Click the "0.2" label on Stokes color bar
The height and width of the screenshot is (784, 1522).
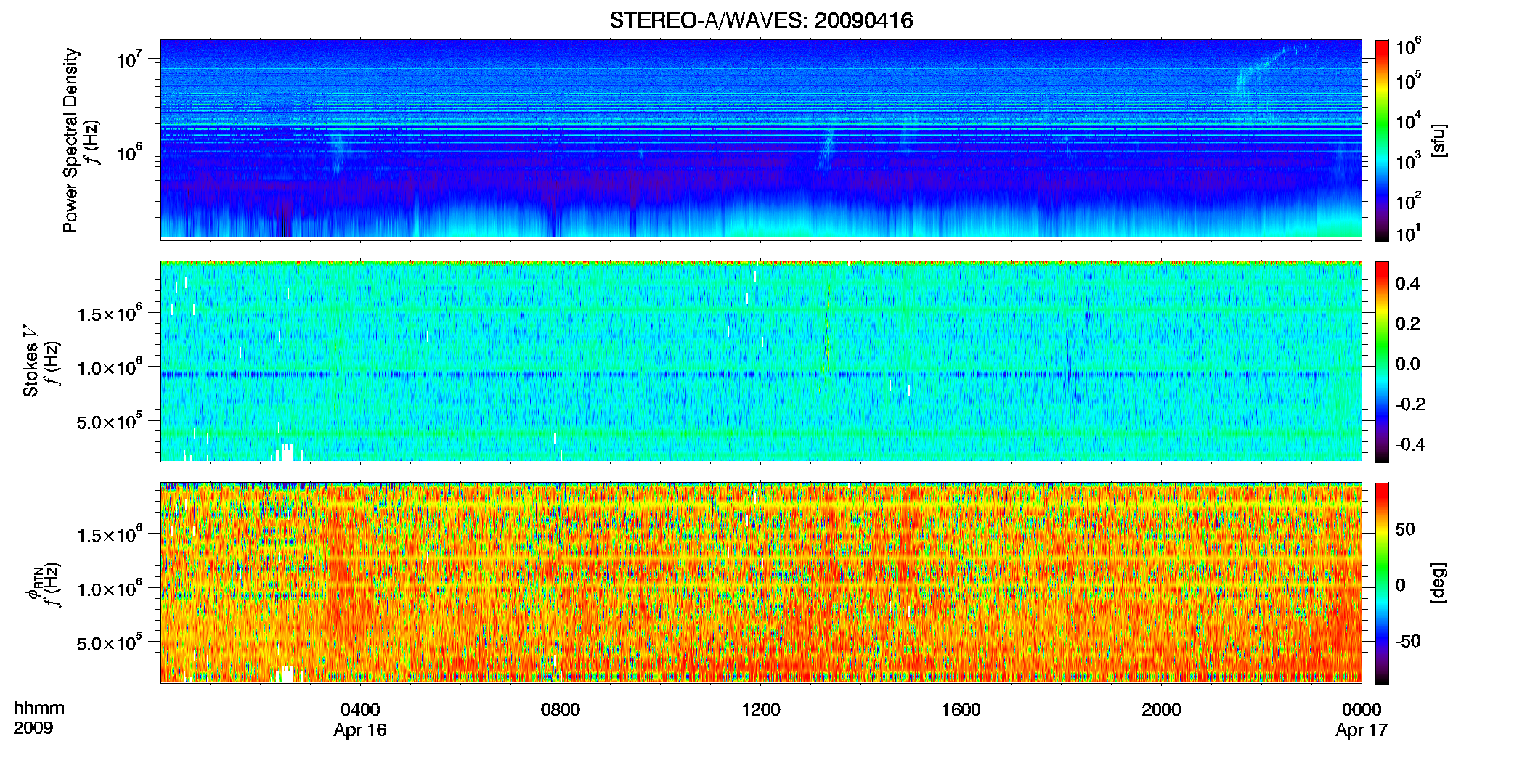tap(1407, 324)
